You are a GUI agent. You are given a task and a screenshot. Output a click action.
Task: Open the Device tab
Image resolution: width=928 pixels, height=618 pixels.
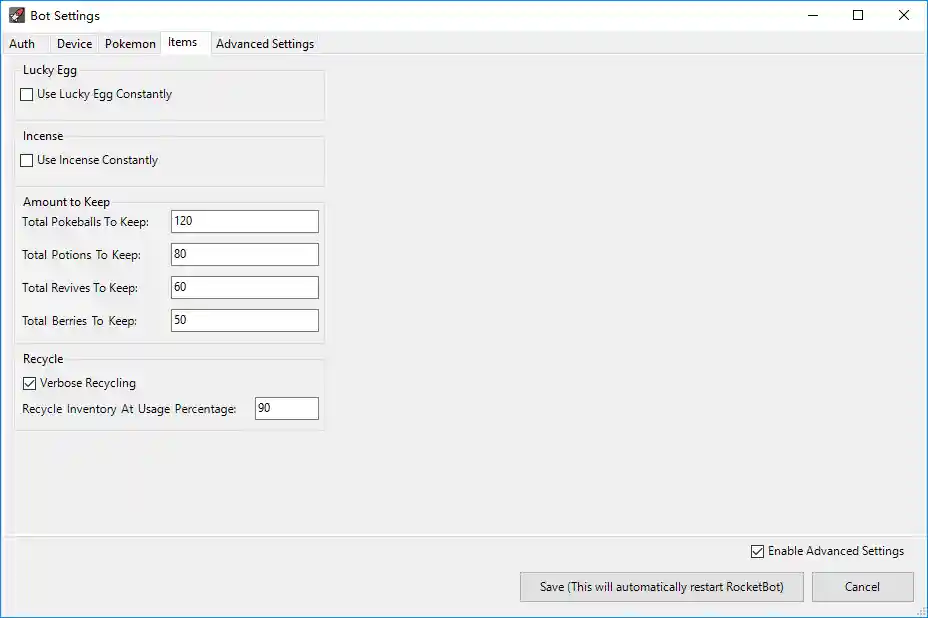tap(74, 44)
